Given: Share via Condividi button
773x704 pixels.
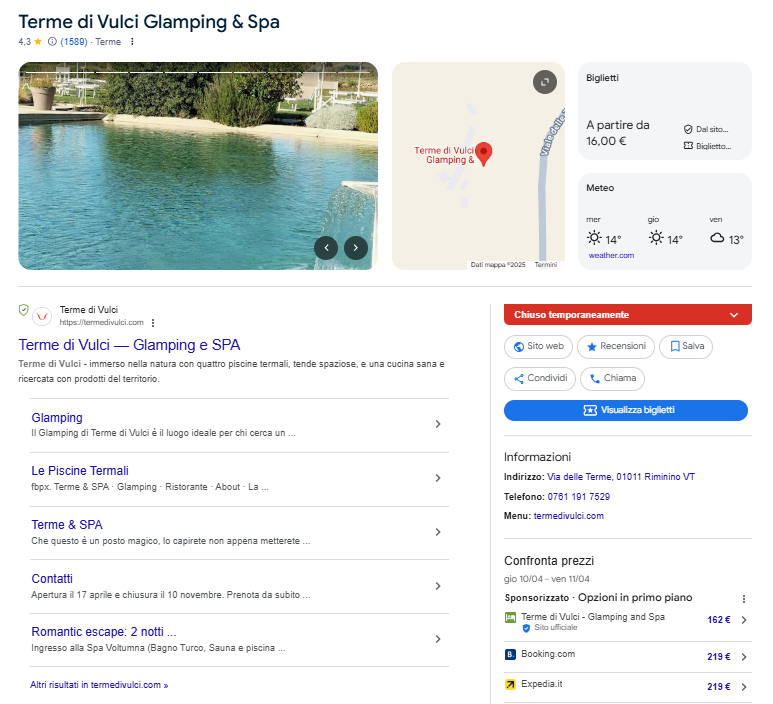Looking at the screenshot, I should [x=540, y=379].
